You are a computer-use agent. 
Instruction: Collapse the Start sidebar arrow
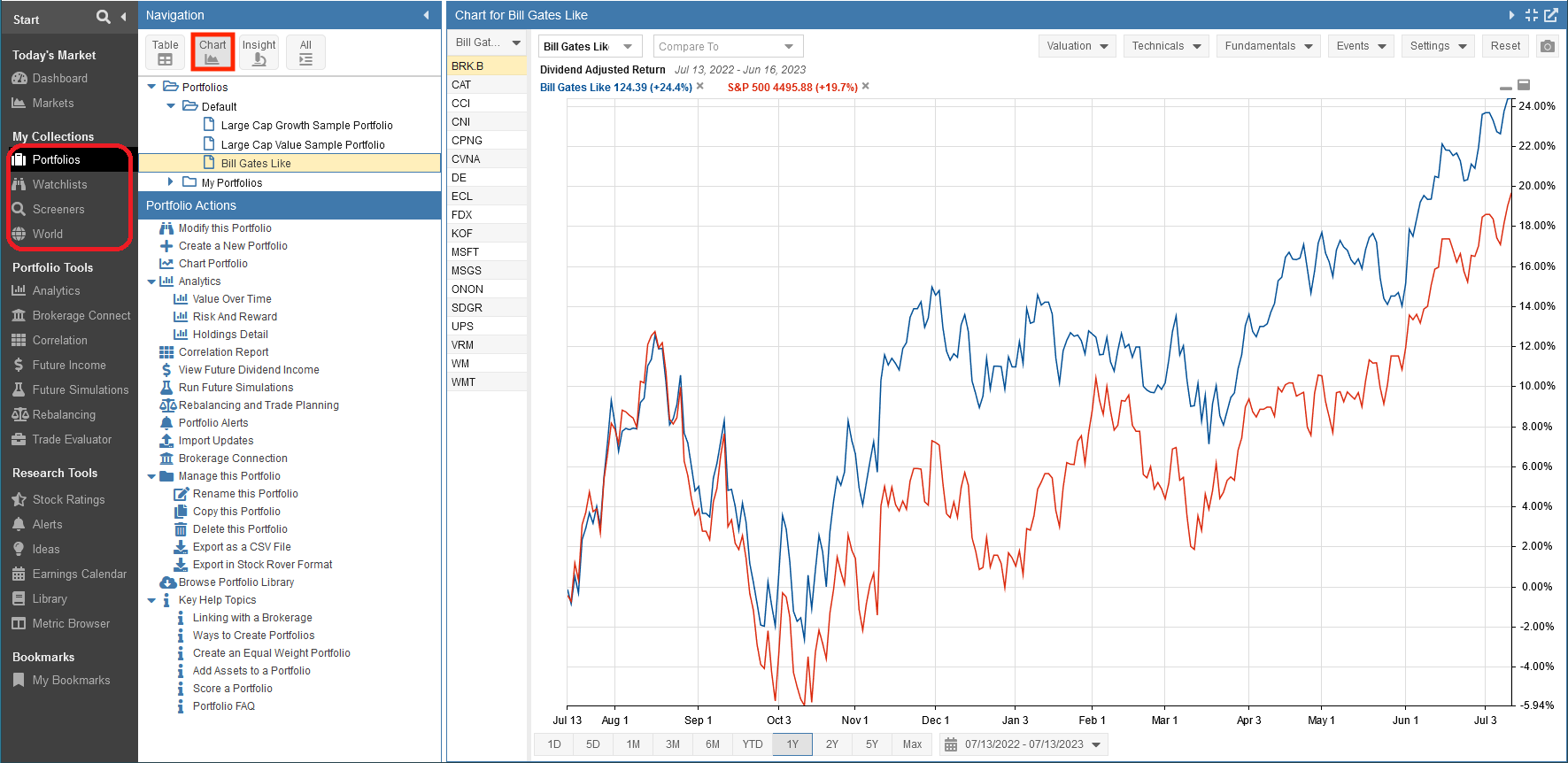point(123,17)
